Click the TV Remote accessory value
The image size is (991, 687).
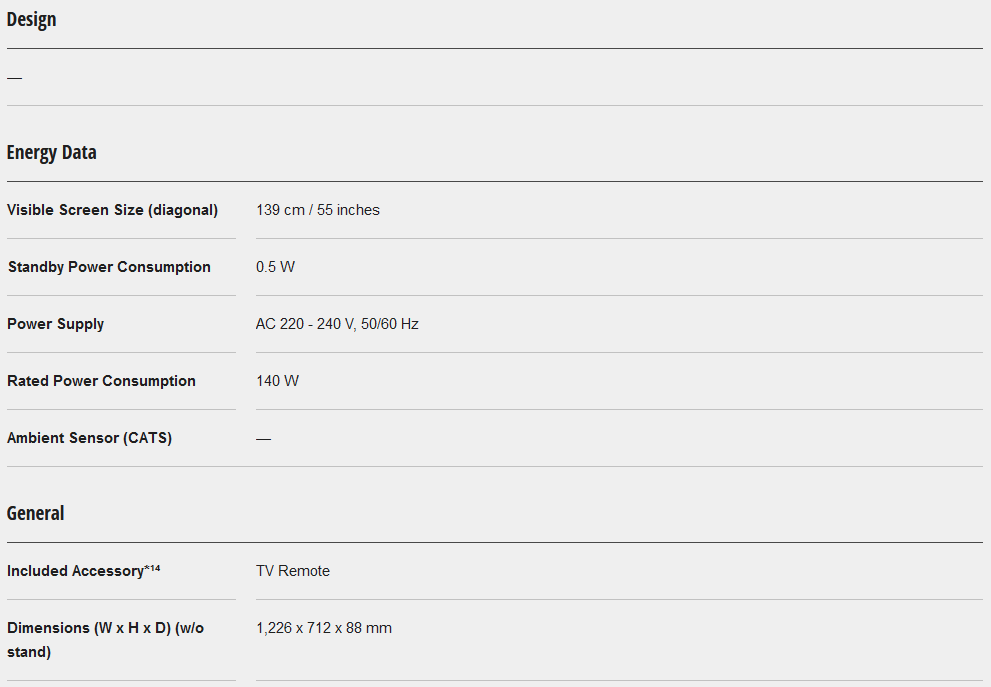point(293,571)
